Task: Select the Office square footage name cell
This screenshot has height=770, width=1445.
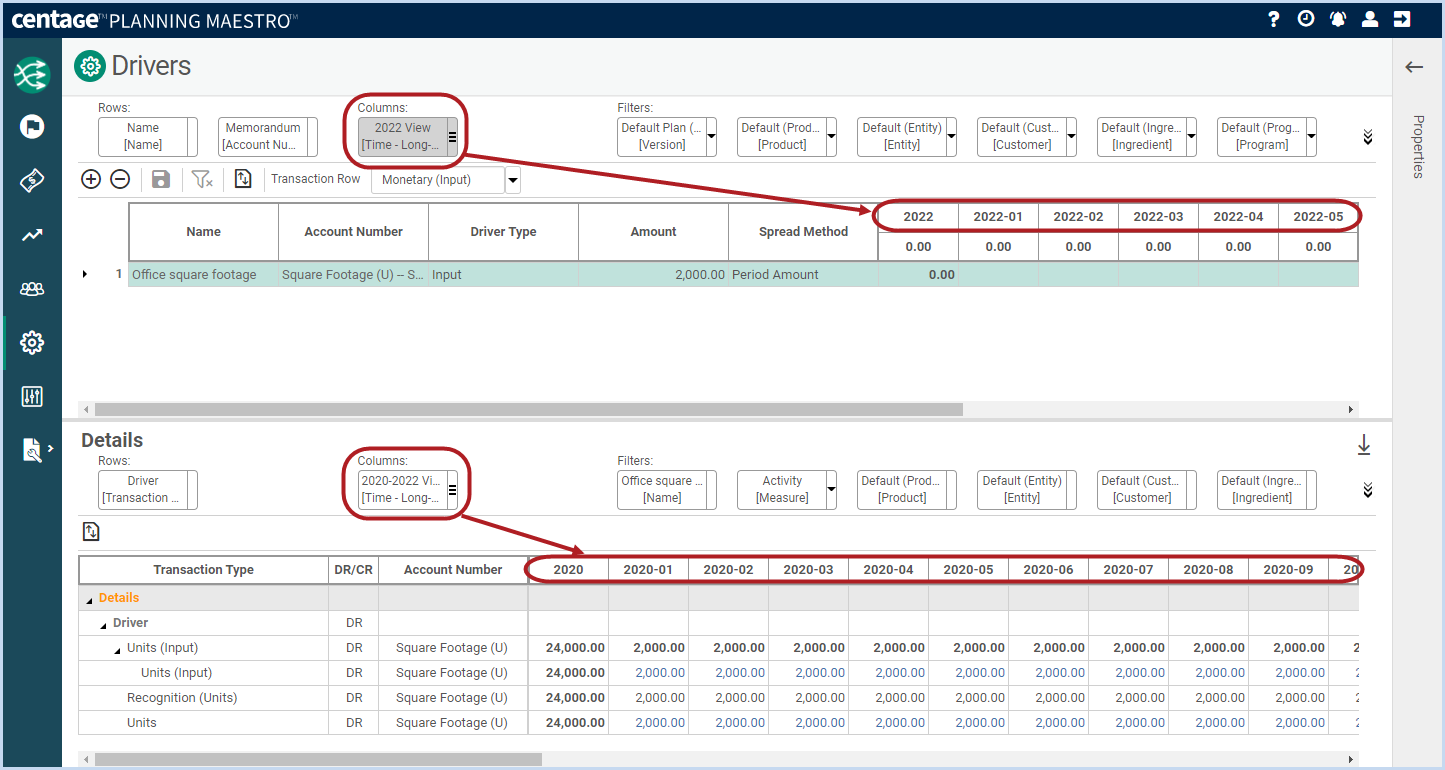Action: pyautogui.click(x=203, y=274)
